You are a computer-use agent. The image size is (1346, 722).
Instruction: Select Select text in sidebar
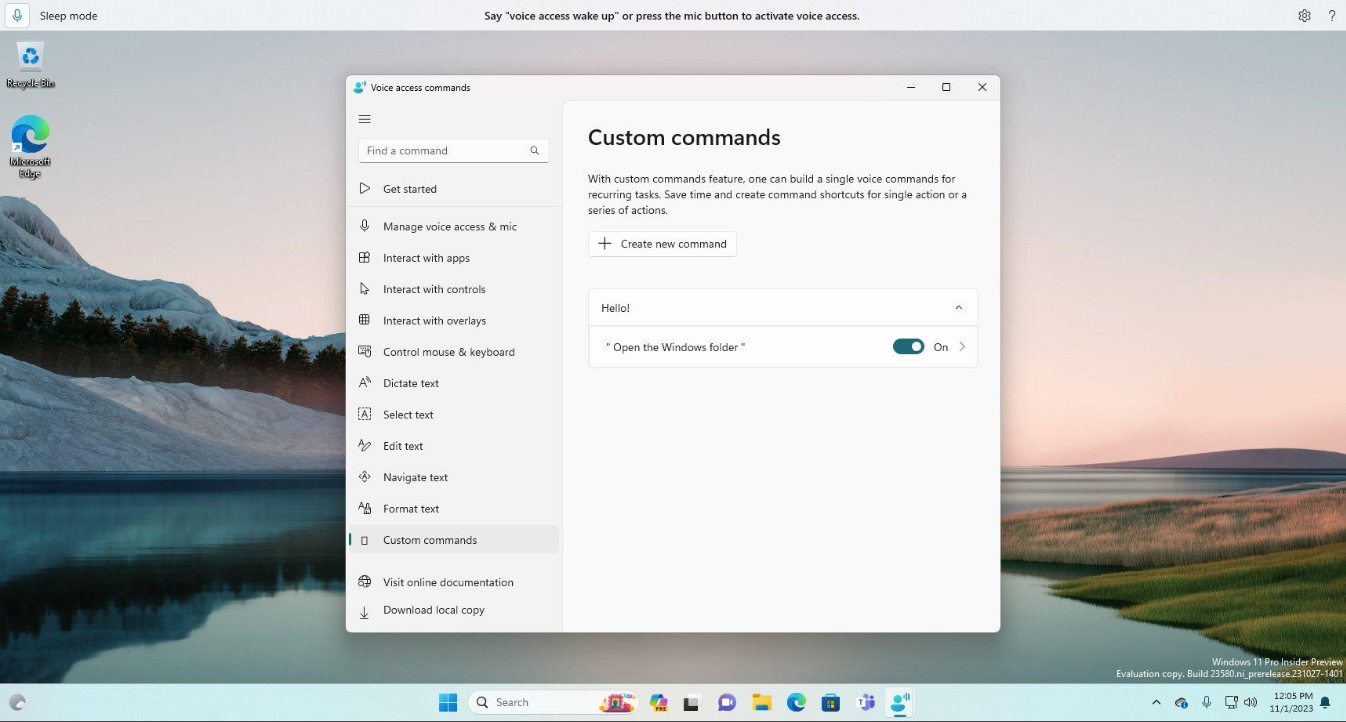pos(453,415)
